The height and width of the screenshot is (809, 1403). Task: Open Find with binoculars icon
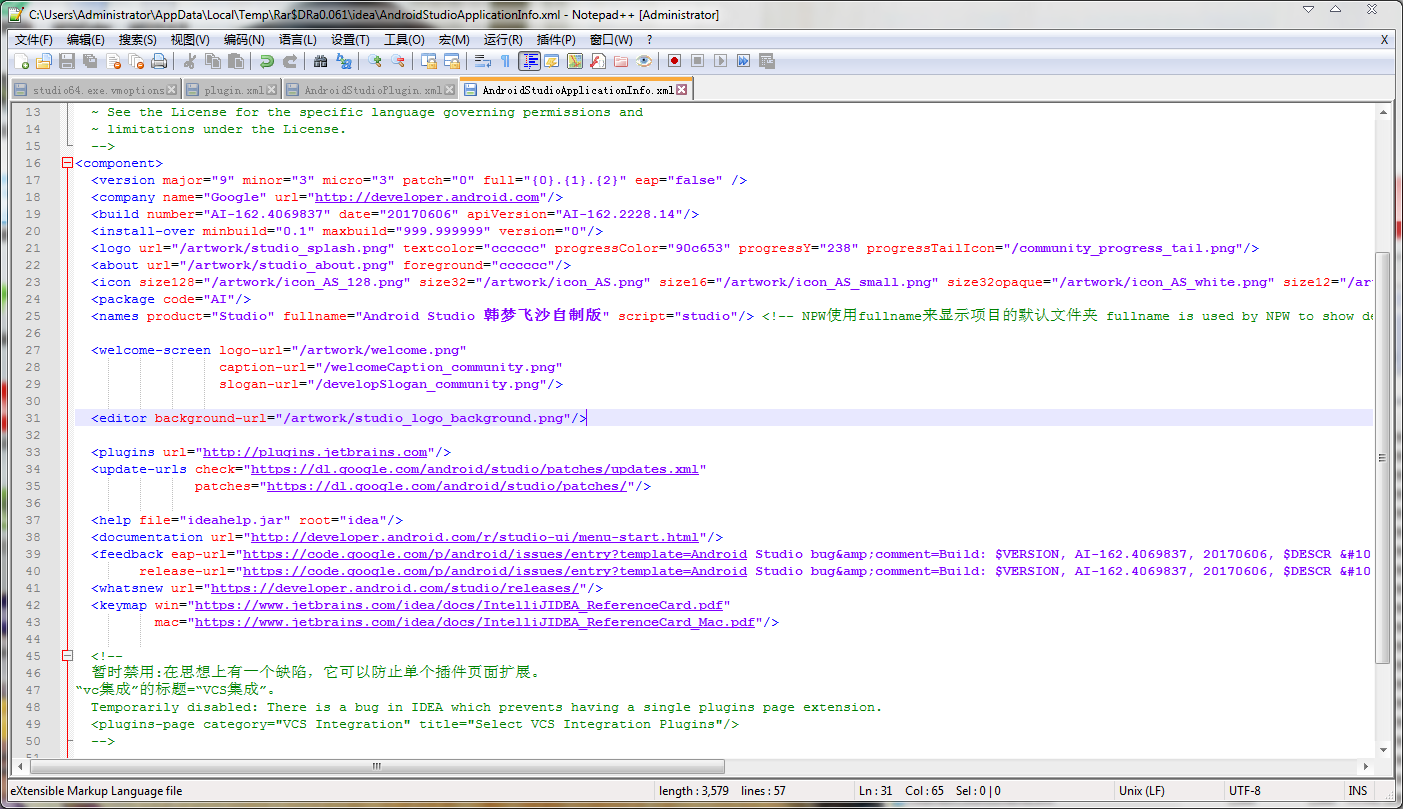[x=321, y=62]
